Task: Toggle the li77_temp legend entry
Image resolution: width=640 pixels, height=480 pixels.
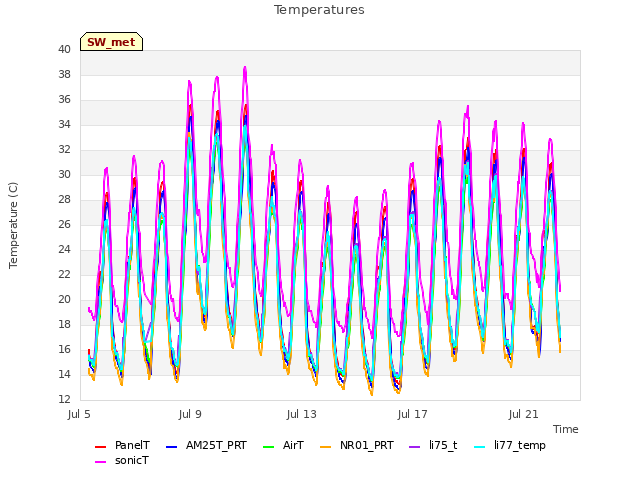Action: [510, 445]
